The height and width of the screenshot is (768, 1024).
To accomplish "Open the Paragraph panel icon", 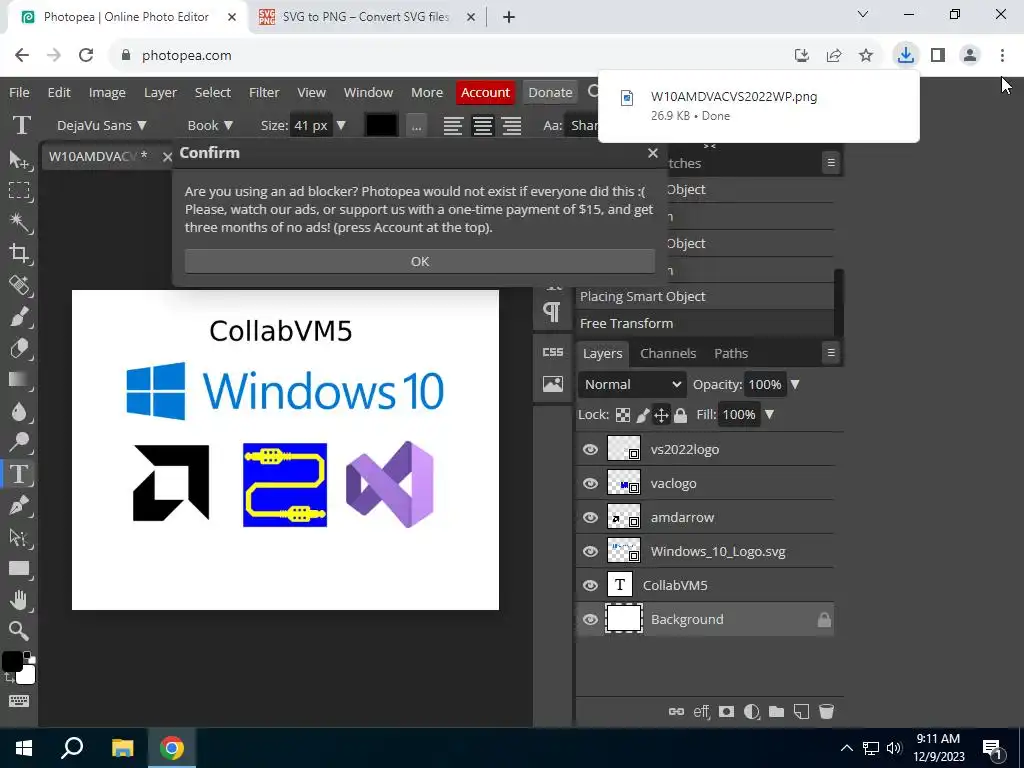I will point(552,312).
